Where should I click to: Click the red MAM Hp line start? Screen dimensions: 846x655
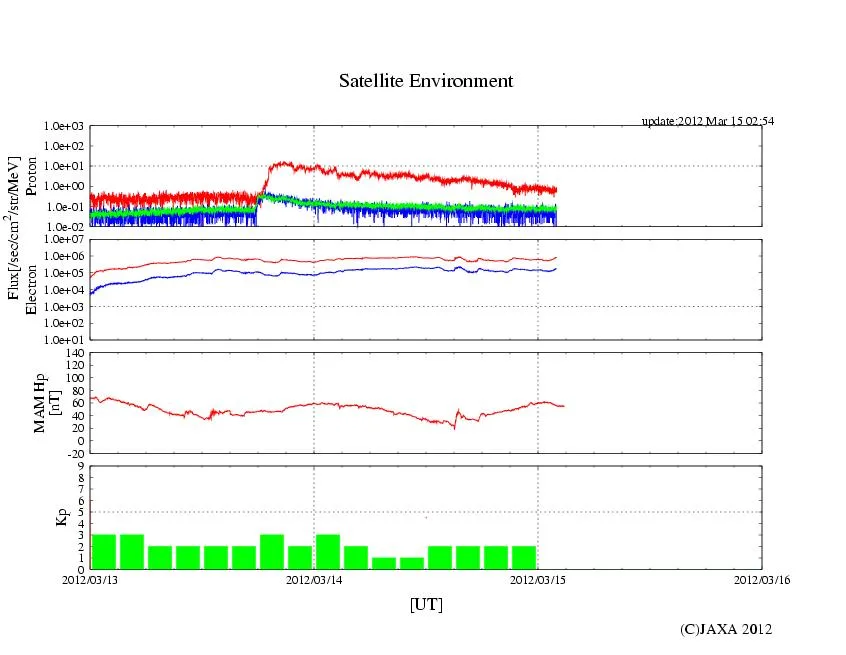click(93, 398)
